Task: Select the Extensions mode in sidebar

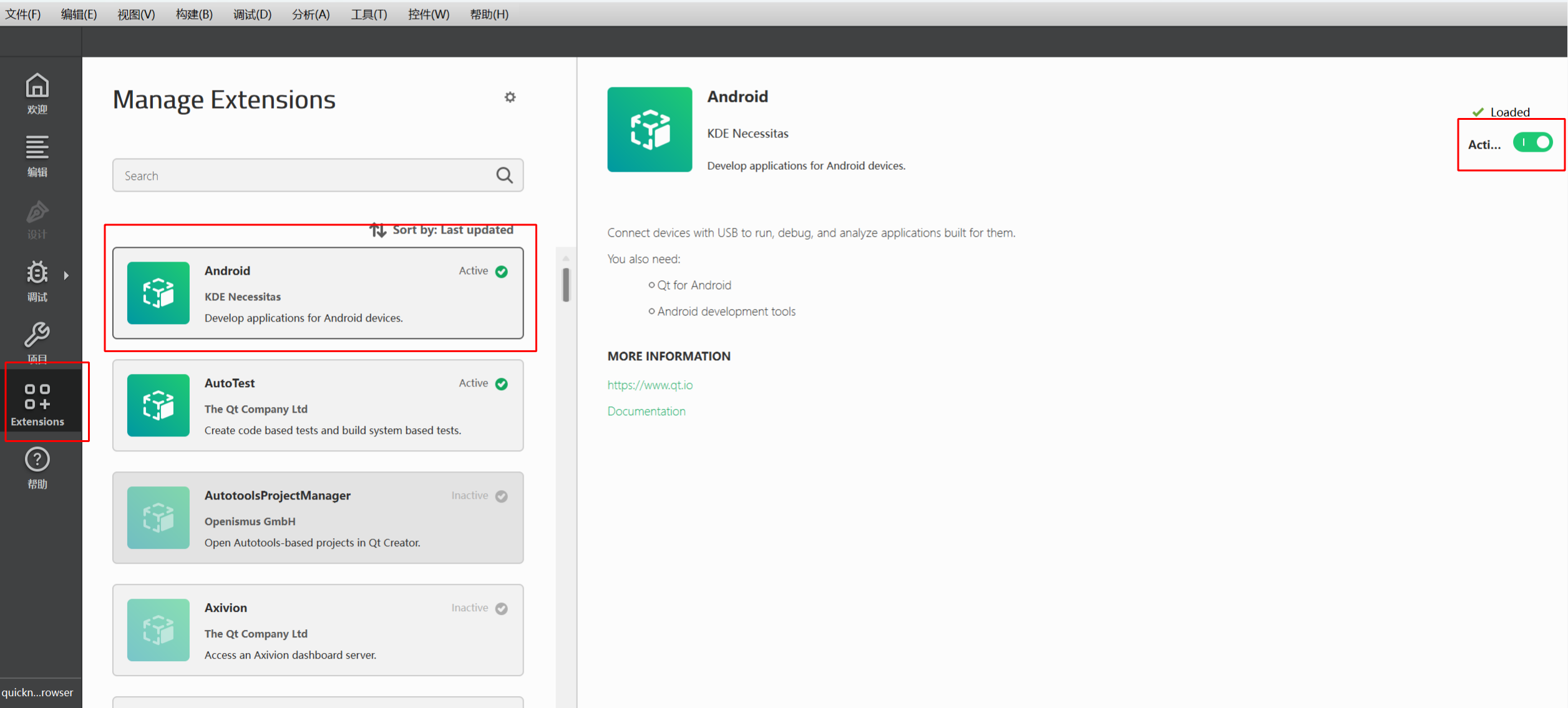Action: [x=37, y=405]
